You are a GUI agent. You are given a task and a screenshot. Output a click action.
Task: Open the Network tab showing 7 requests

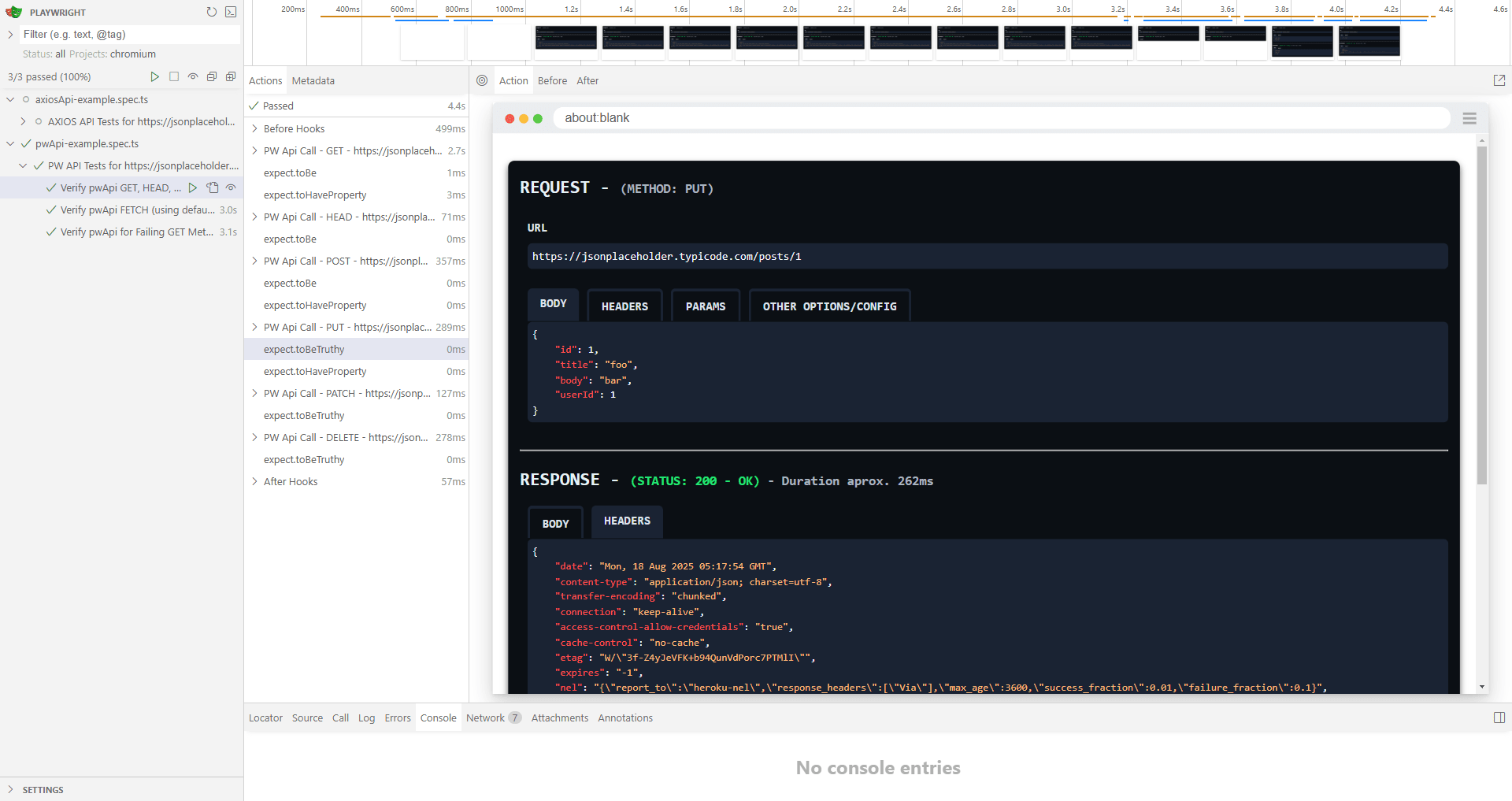(x=484, y=718)
